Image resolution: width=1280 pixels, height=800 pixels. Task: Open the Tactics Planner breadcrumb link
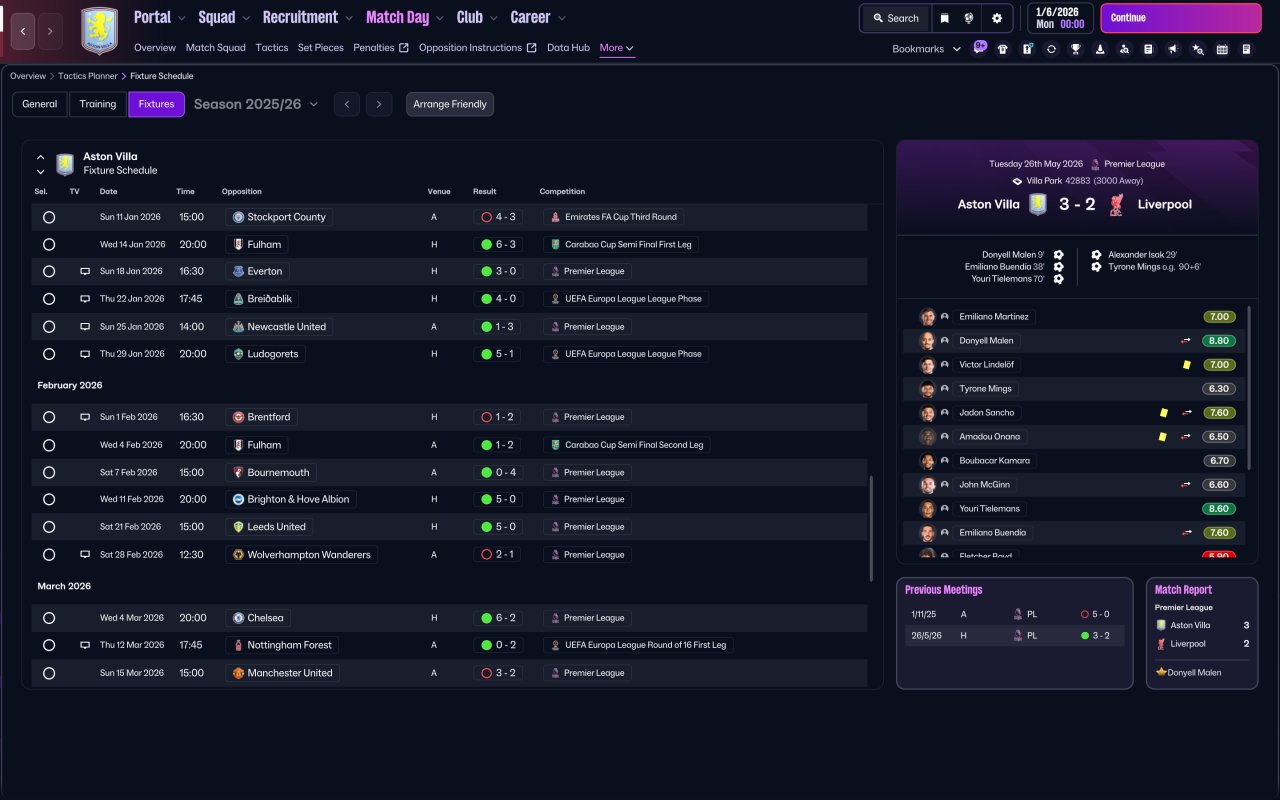88,76
